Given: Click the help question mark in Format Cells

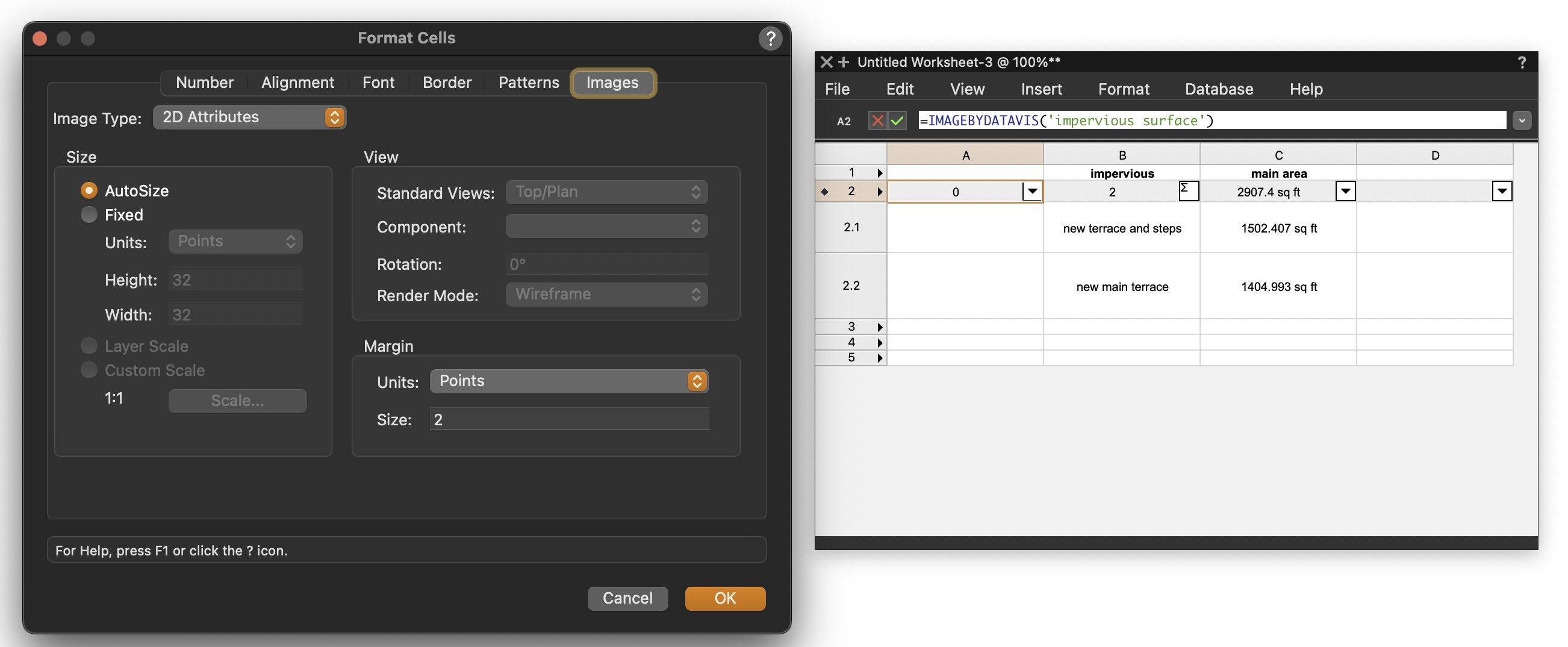Looking at the screenshot, I should 770,39.
